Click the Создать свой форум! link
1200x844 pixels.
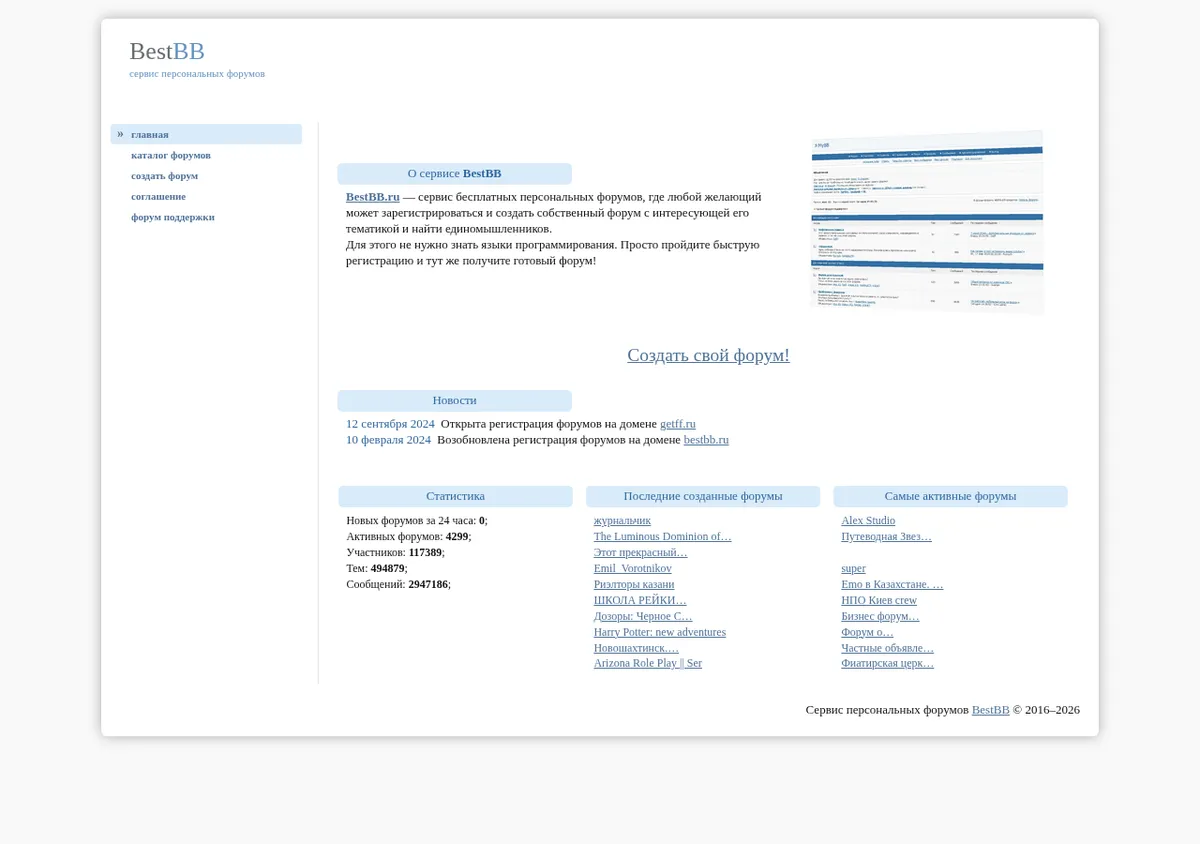708,355
